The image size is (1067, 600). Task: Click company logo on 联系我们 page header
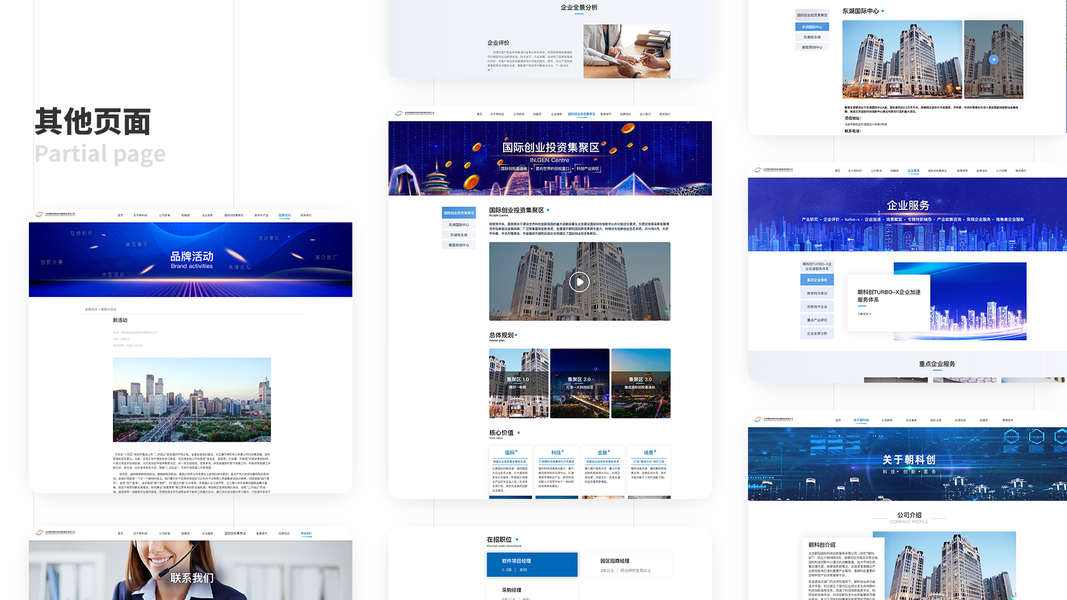click(55, 533)
